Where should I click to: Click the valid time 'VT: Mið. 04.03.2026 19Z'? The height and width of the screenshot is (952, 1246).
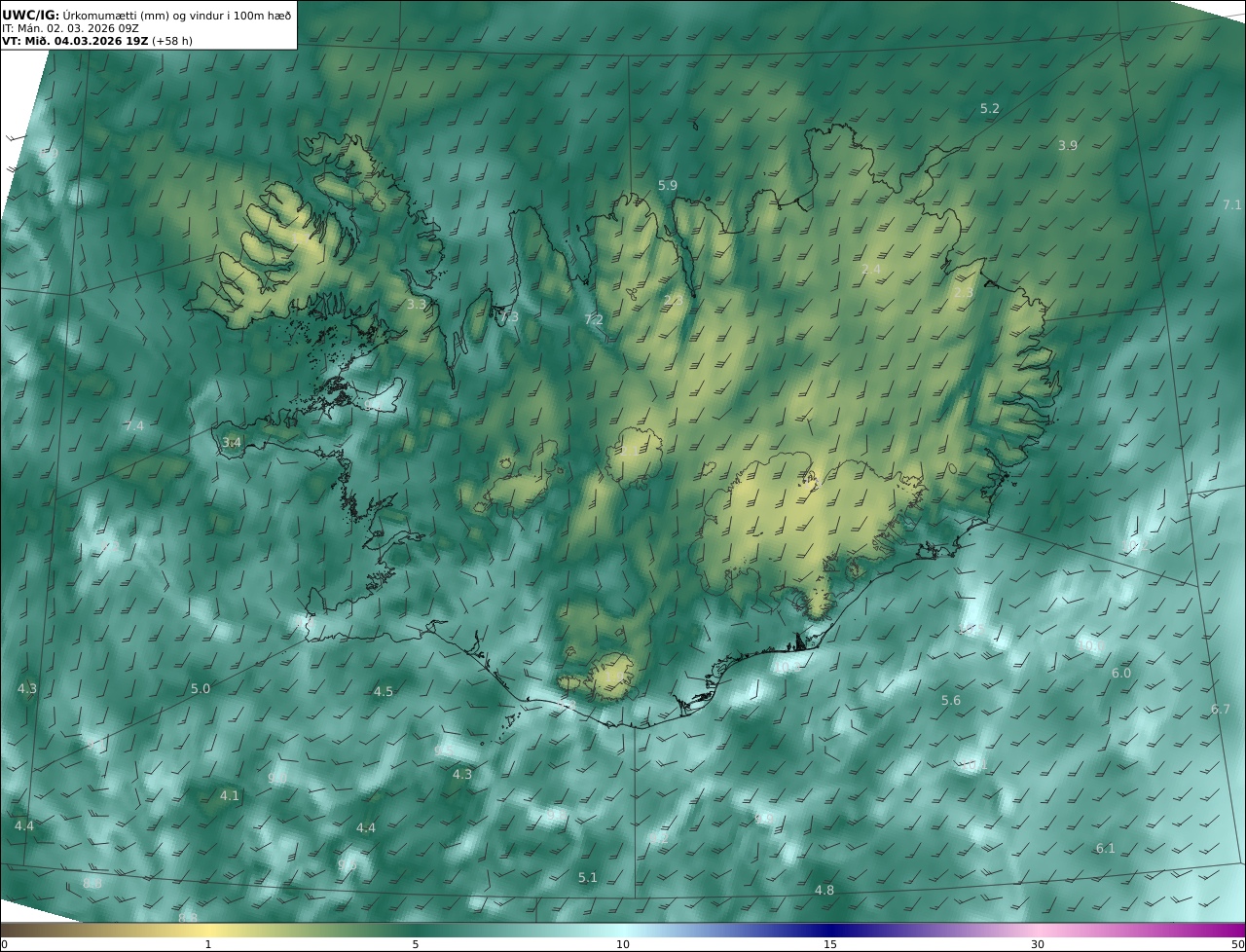[75, 41]
